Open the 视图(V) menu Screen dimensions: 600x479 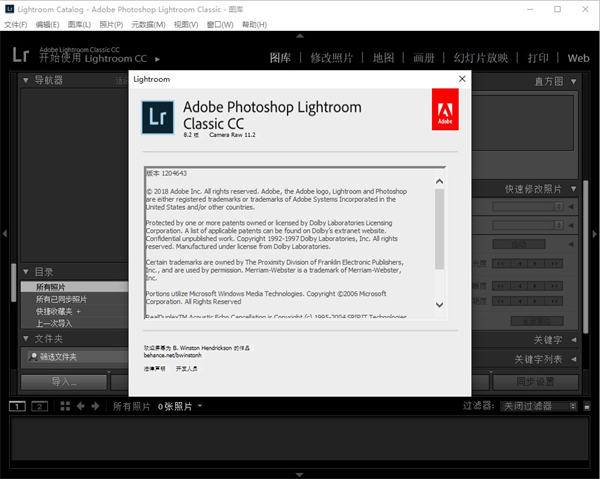pyautogui.click(x=186, y=24)
